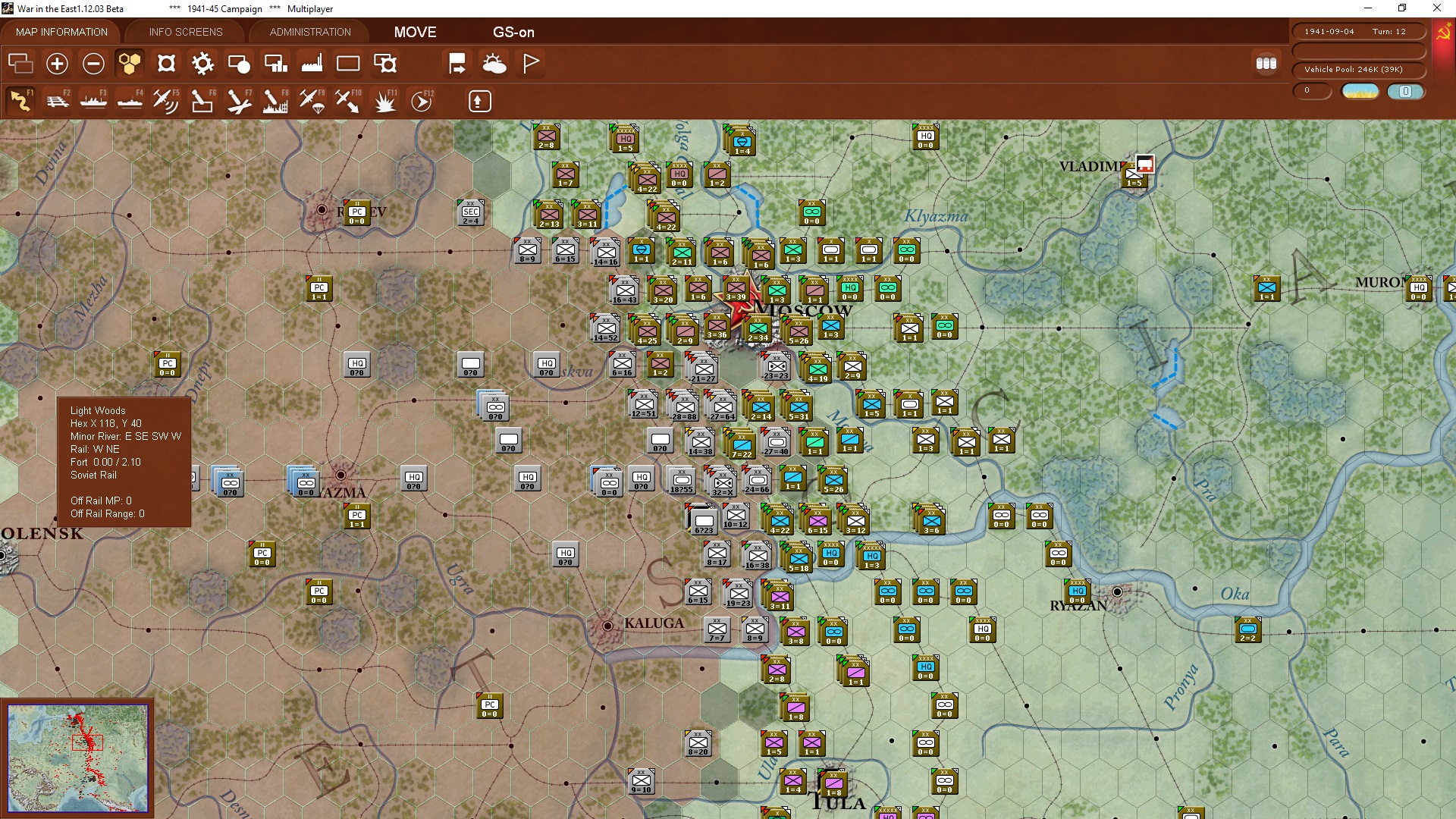The height and width of the screenshot is (819, 1456).
Task: Click the light blue 0 button
Action: [x=1405, y=91]
